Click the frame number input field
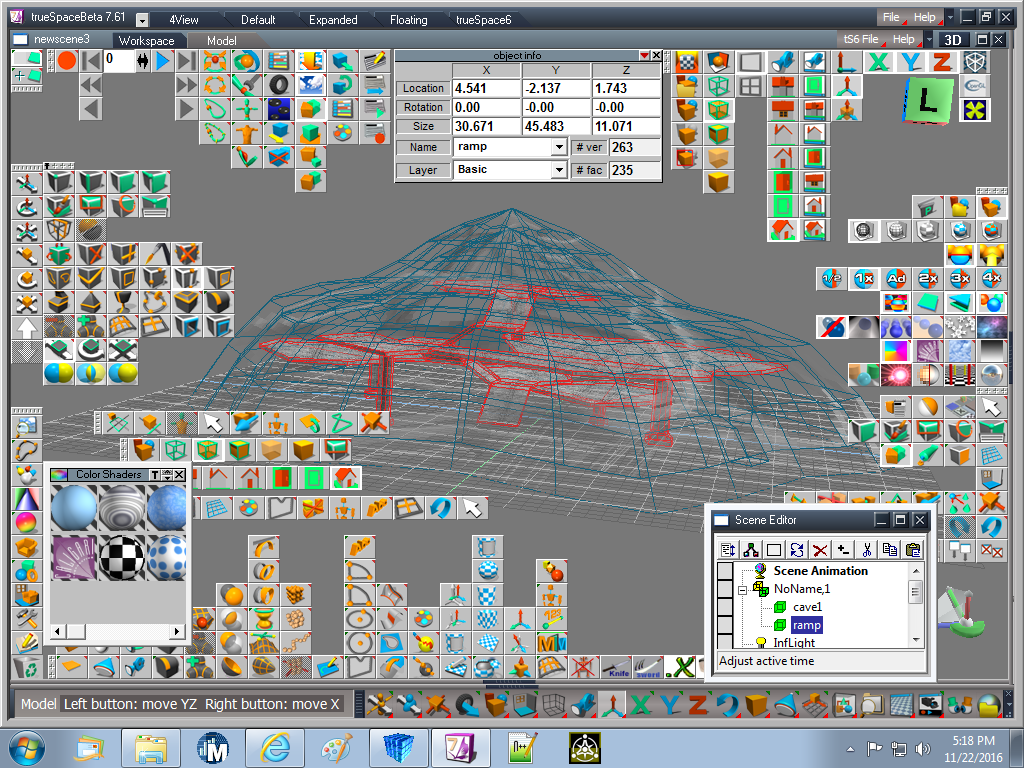The image size is (1024, 768). click(x=118, y=61)
